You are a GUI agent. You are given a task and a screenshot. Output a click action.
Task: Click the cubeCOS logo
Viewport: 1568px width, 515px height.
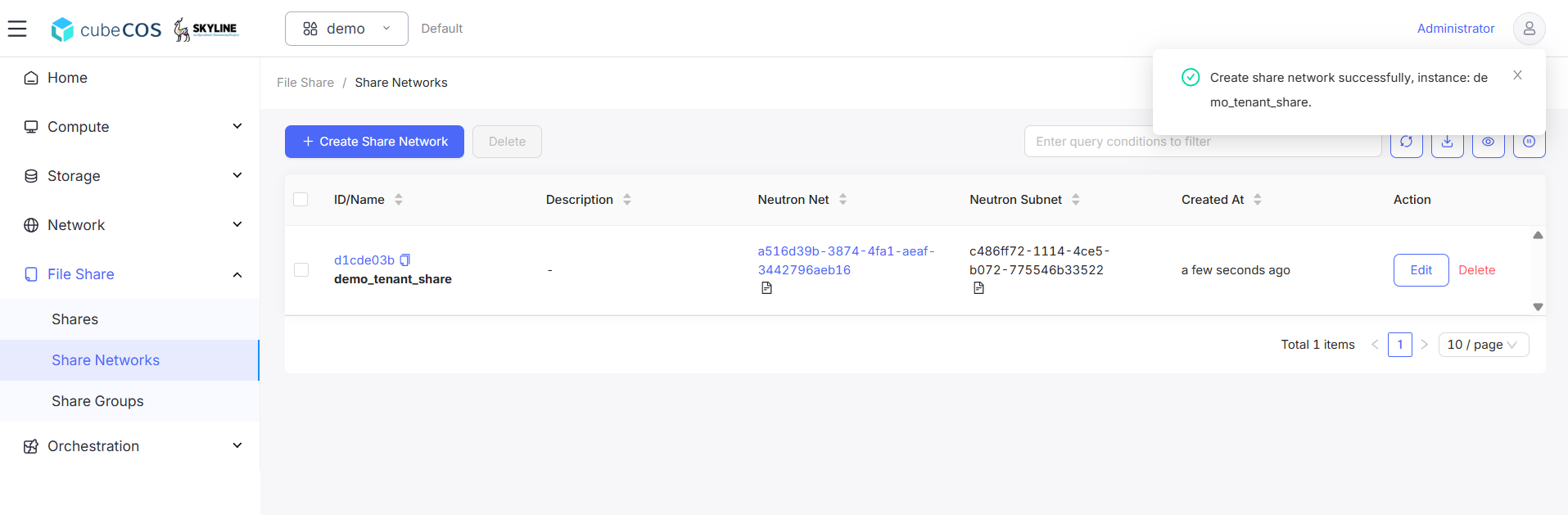(x=106, y=29)
